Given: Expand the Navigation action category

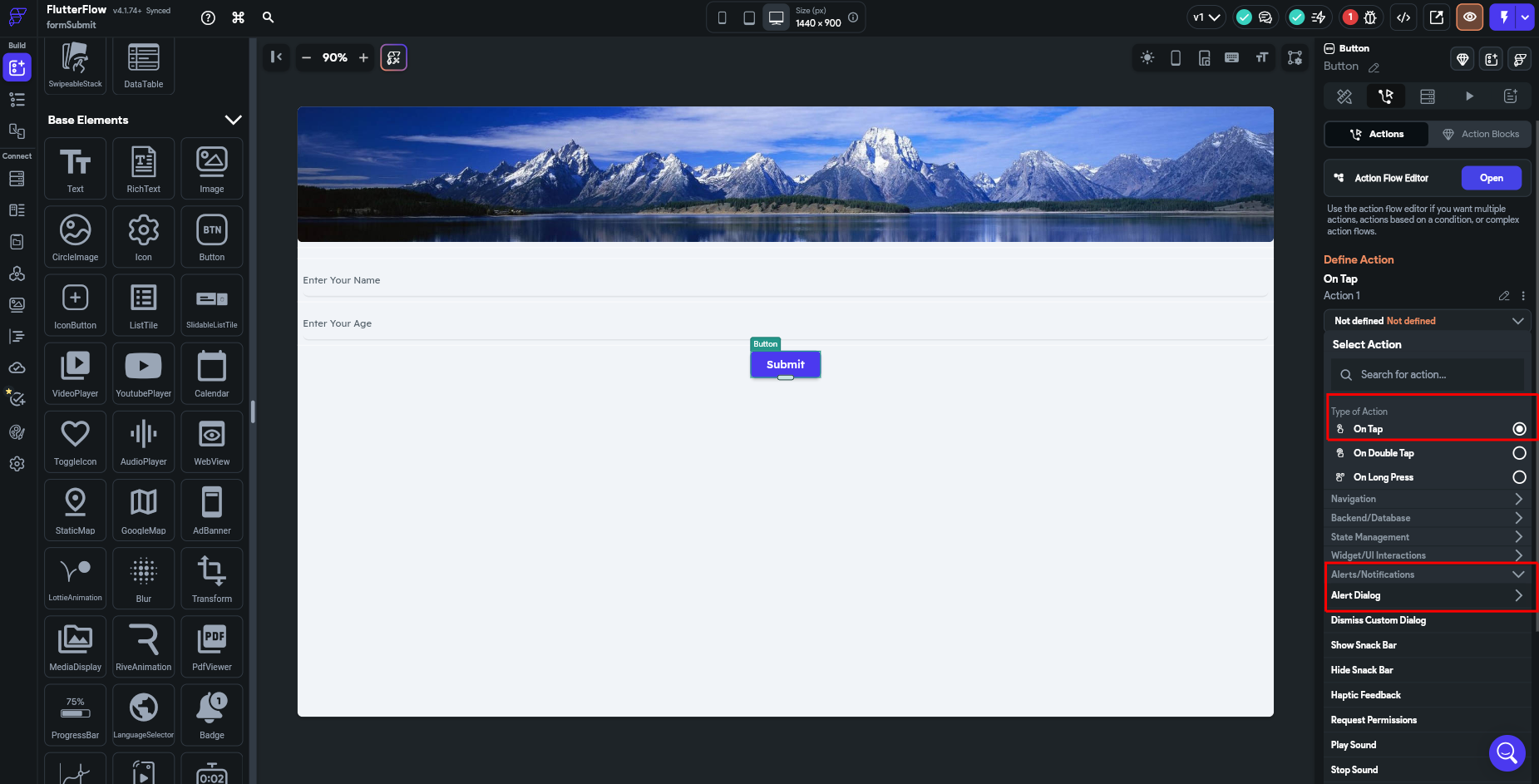Looking at the screenshot, I should tap(1426, 499).
